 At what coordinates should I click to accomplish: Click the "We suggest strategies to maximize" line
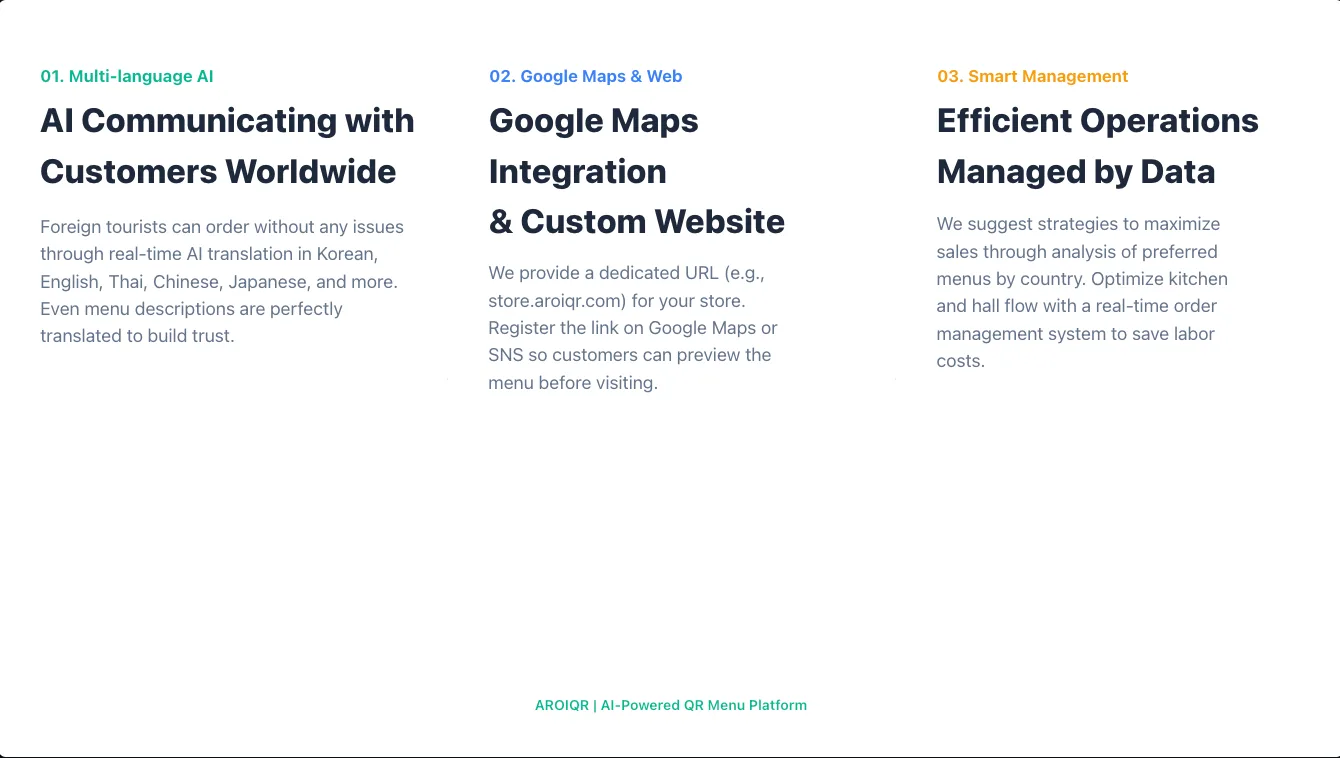[x=1078, y=224]
